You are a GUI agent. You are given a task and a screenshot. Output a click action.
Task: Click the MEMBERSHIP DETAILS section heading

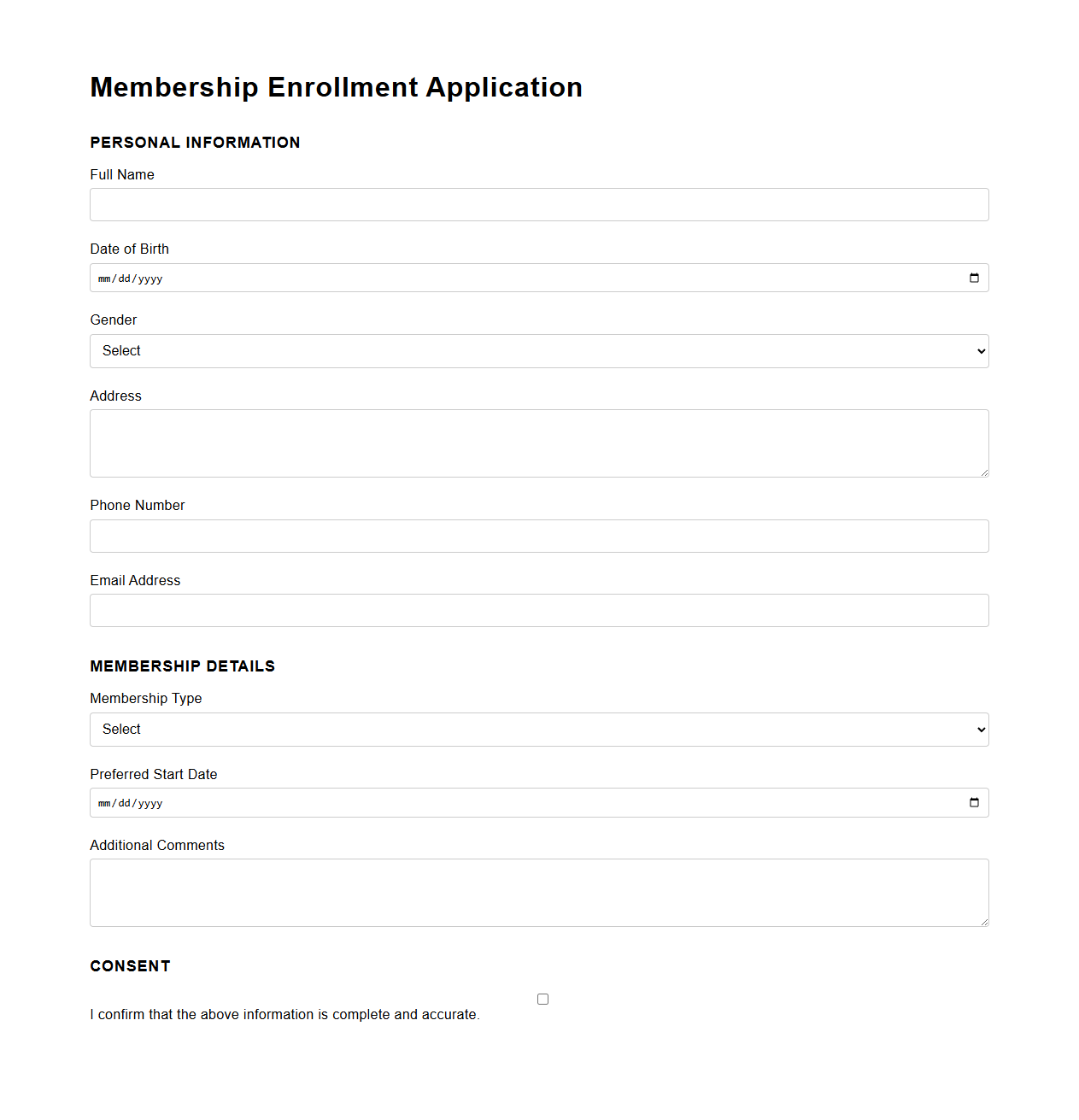(x=182, y=666)
